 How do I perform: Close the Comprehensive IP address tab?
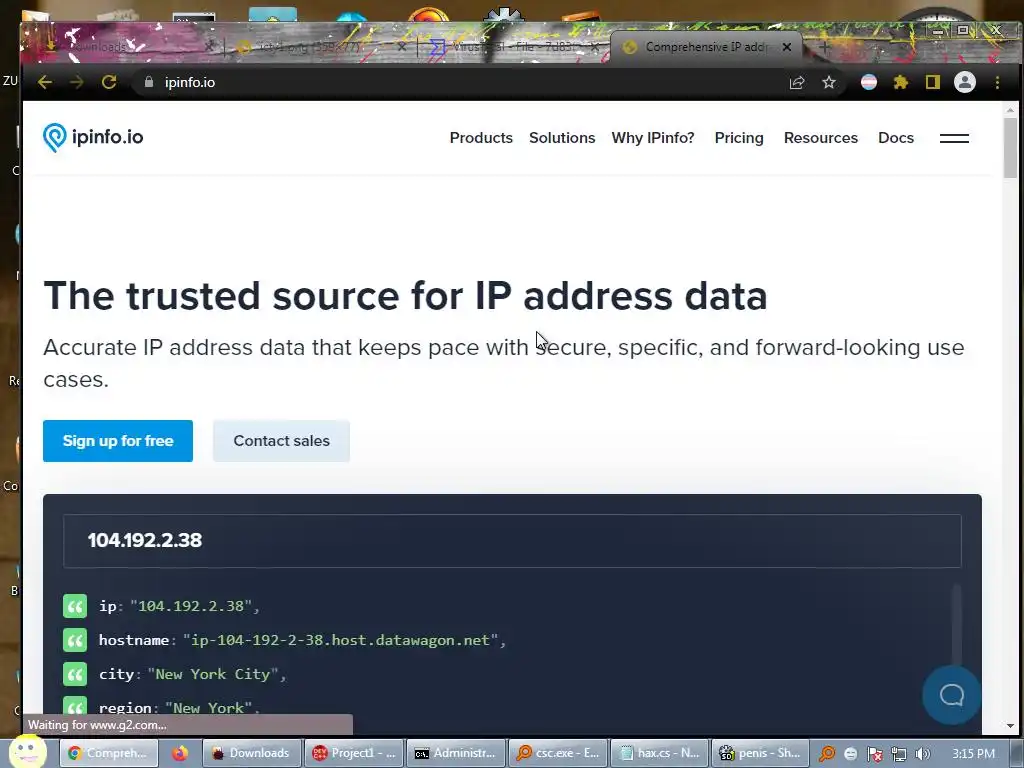pyautogui.click(x=787, y=47)
